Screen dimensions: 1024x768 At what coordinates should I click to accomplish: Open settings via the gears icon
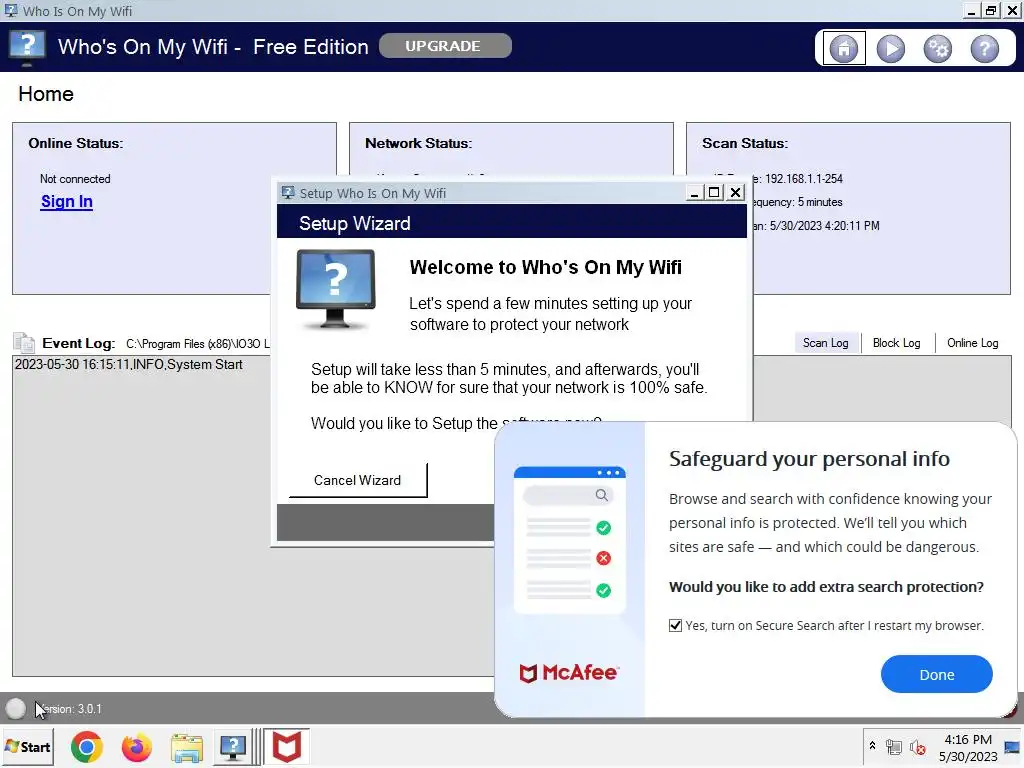(x=938, y=48)
